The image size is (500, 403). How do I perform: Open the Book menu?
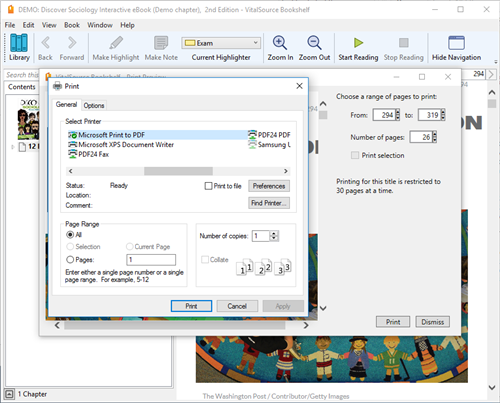[72, 25]
